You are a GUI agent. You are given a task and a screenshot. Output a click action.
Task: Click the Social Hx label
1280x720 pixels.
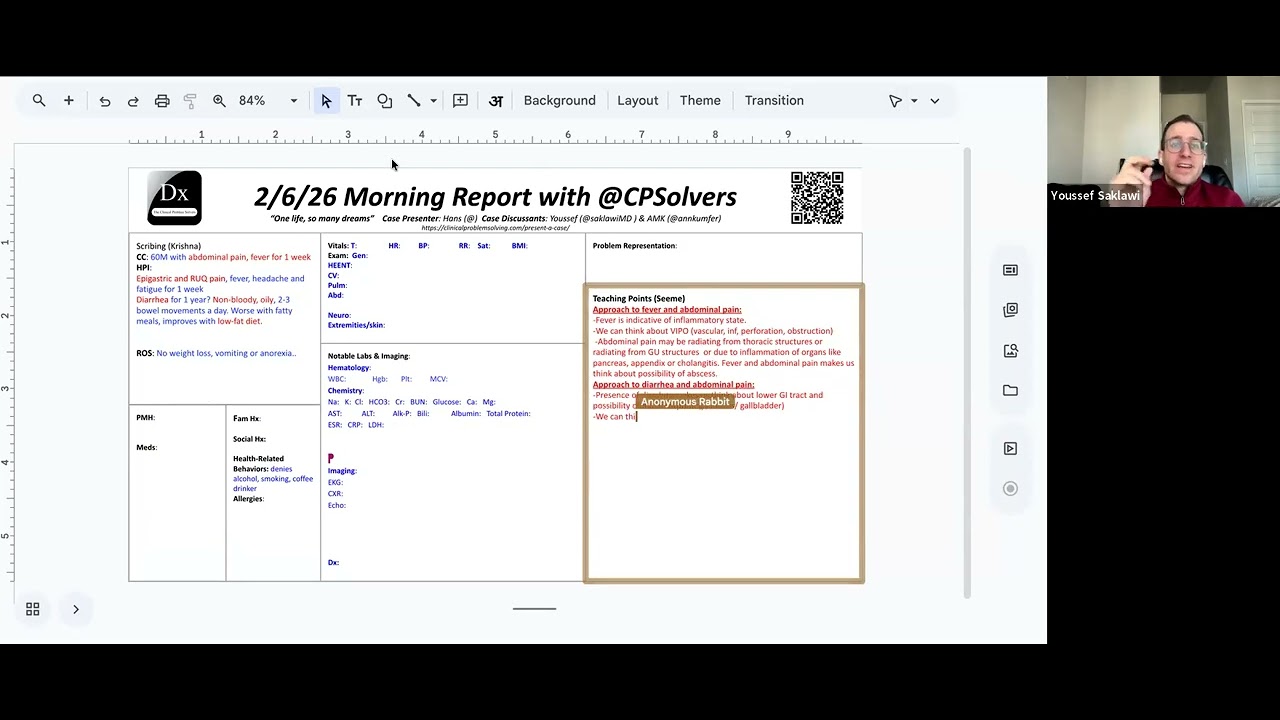[x=249, y=439]
